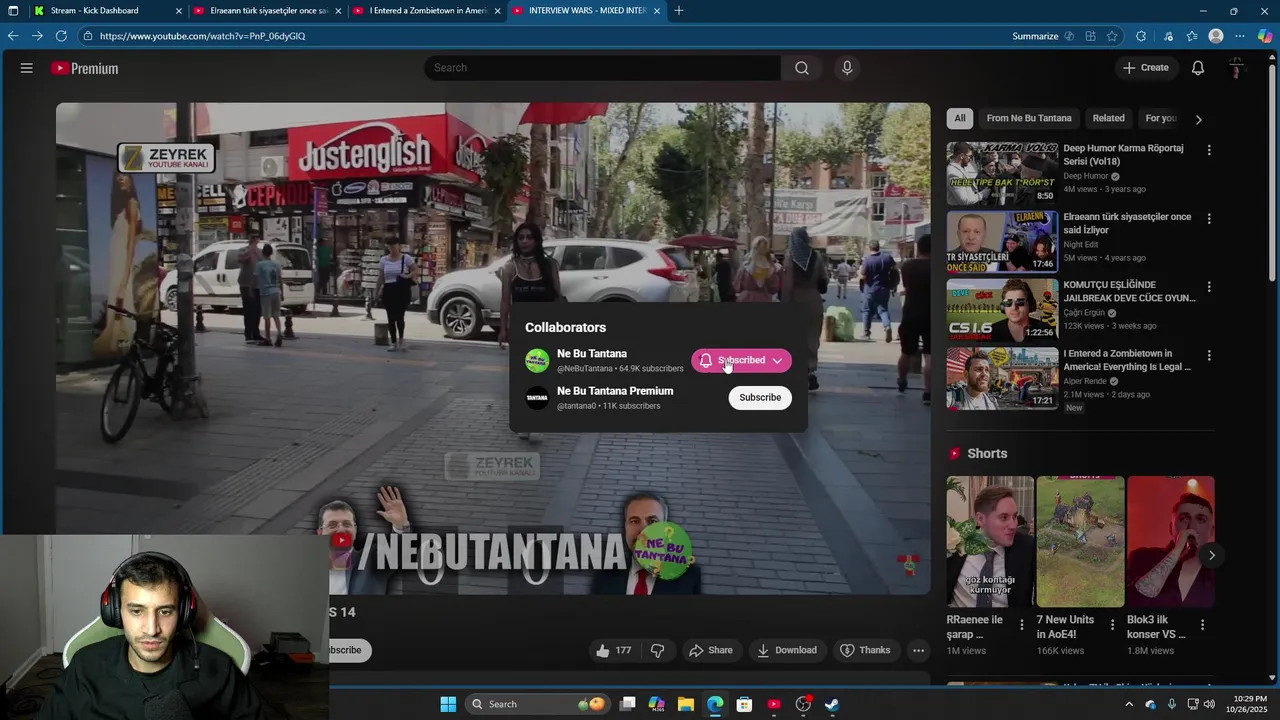1280x720 pixels.
Task: Go to YouTube Premium home logo
Action: click(x=85, y=68)
